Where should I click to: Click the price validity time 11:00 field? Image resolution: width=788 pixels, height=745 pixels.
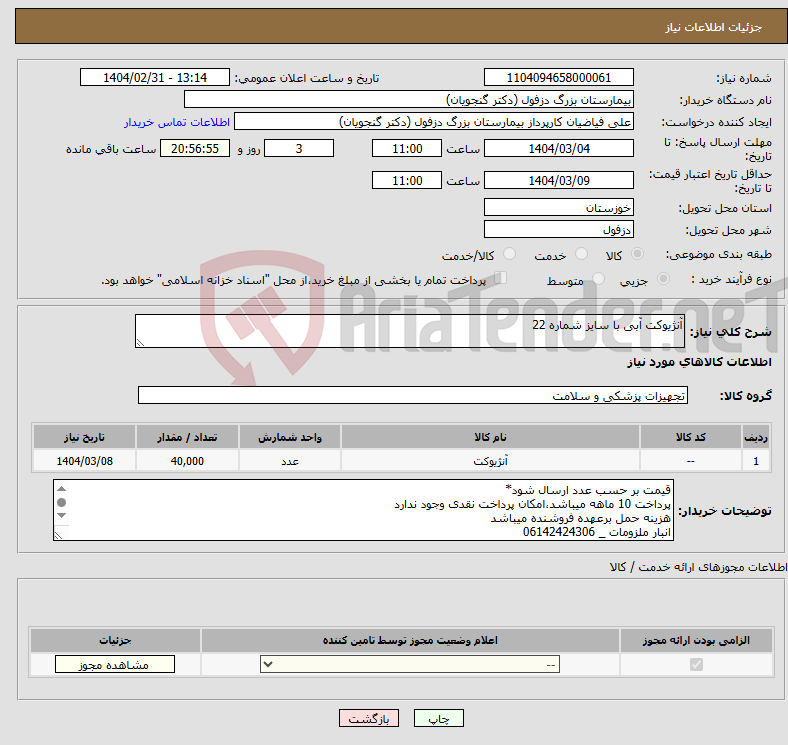tap(407, 180)
